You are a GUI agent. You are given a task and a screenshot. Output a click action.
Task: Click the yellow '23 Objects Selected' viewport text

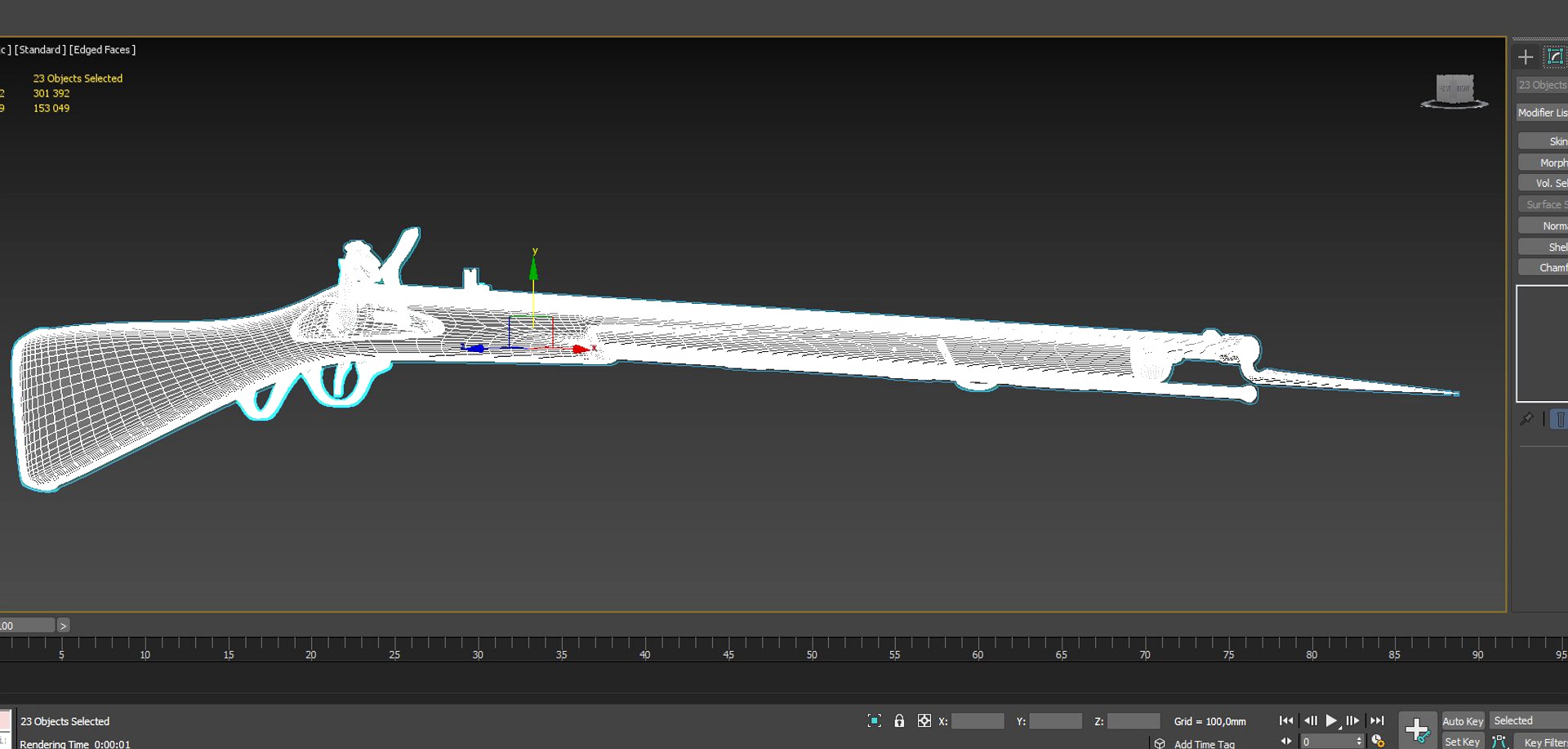tap(78, 78)
